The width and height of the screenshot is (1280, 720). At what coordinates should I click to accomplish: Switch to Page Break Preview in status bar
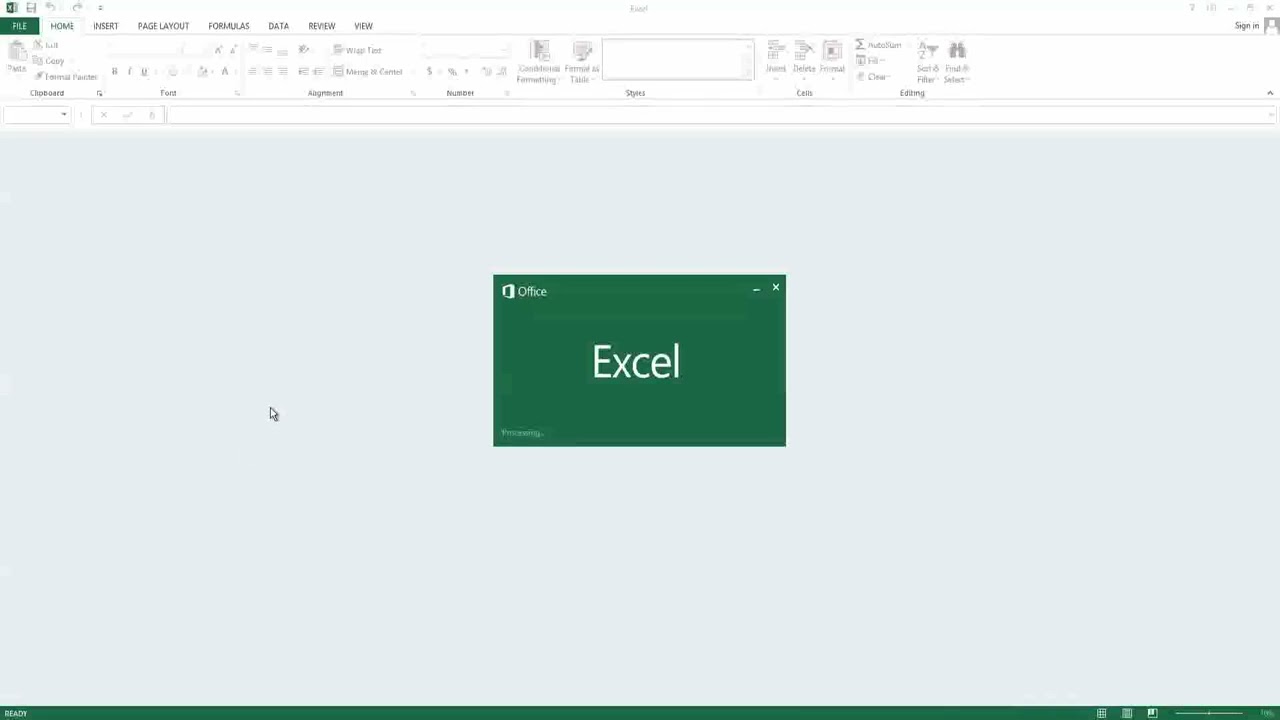pyautogui.click(x=1152, y=713)
